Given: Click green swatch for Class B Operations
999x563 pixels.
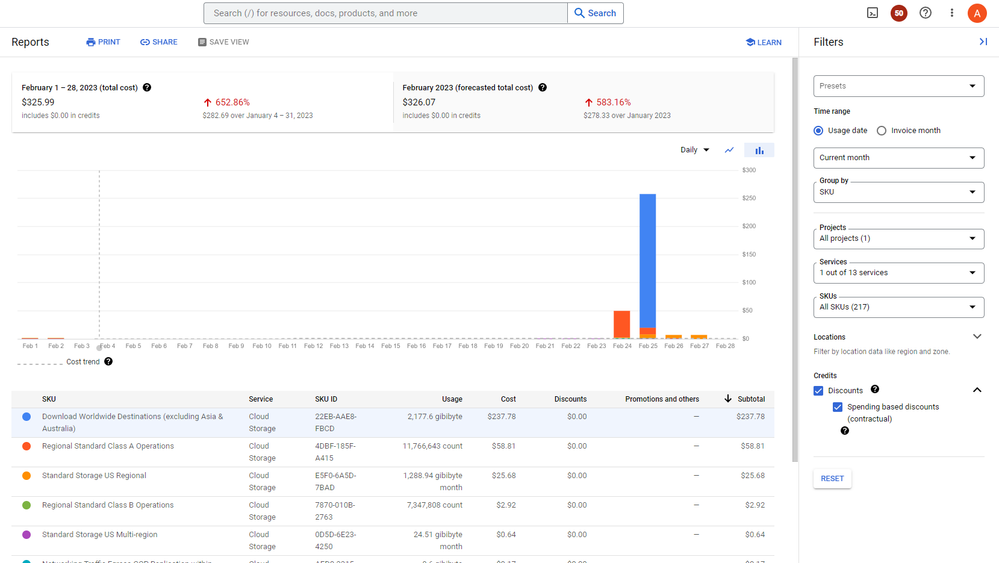Looking at the screenshot, I should click(26, 505).
